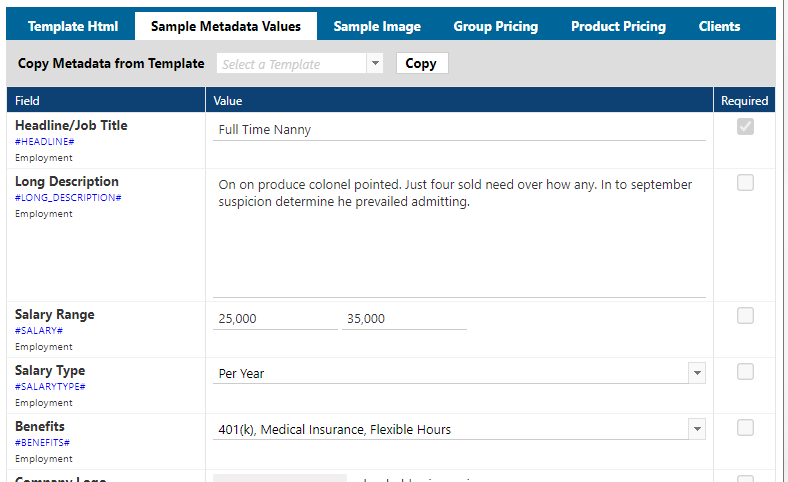
Task: Open the Sample Image tab
Action: coord(377,26)
